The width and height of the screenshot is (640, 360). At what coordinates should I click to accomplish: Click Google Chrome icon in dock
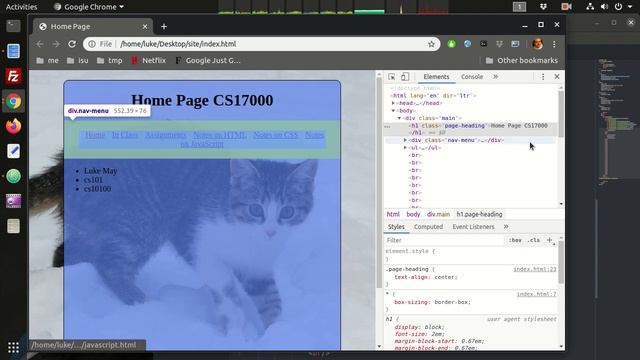click(13, 101)
